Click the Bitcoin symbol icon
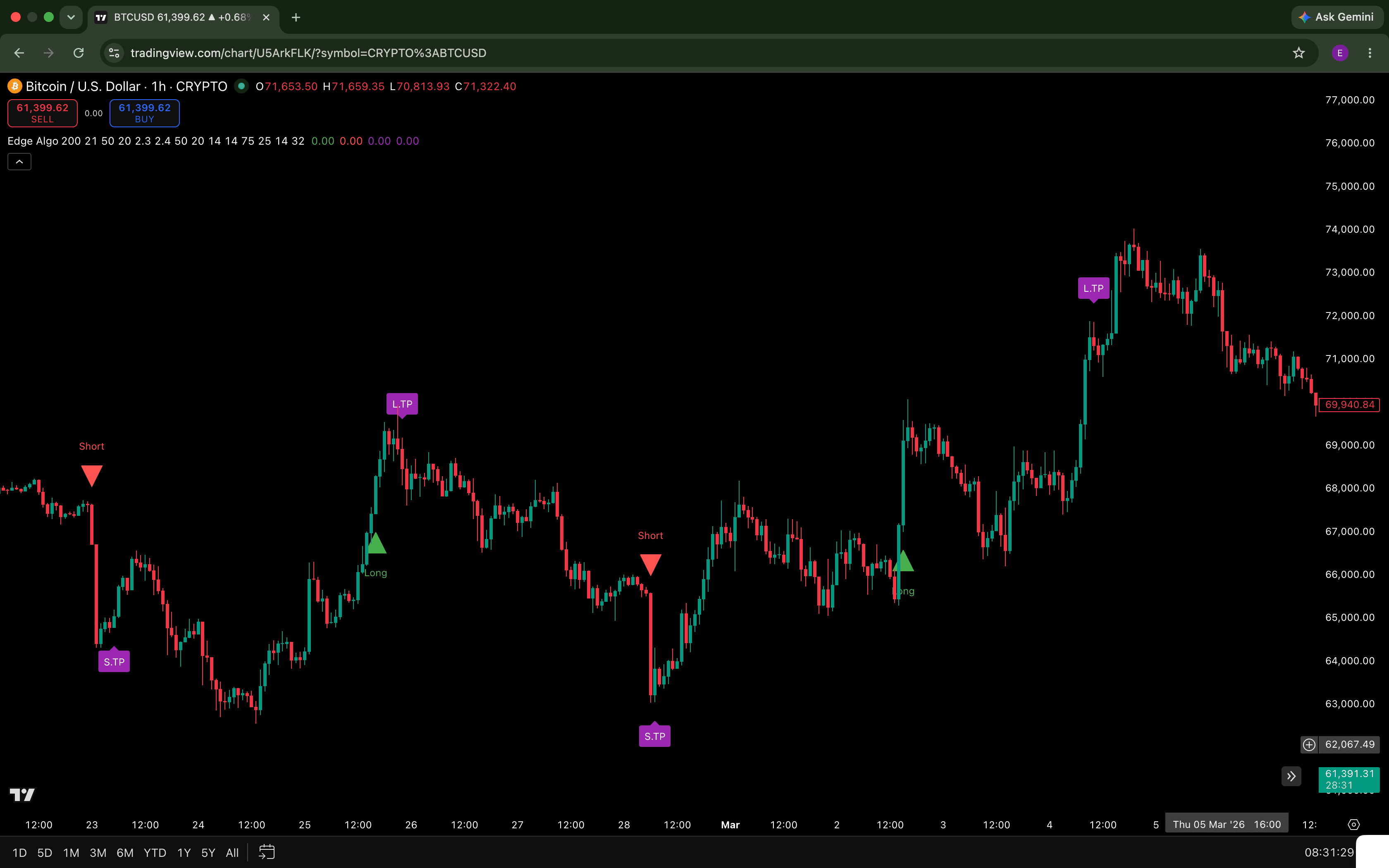 pyautogui.click(x=14, y=86)
